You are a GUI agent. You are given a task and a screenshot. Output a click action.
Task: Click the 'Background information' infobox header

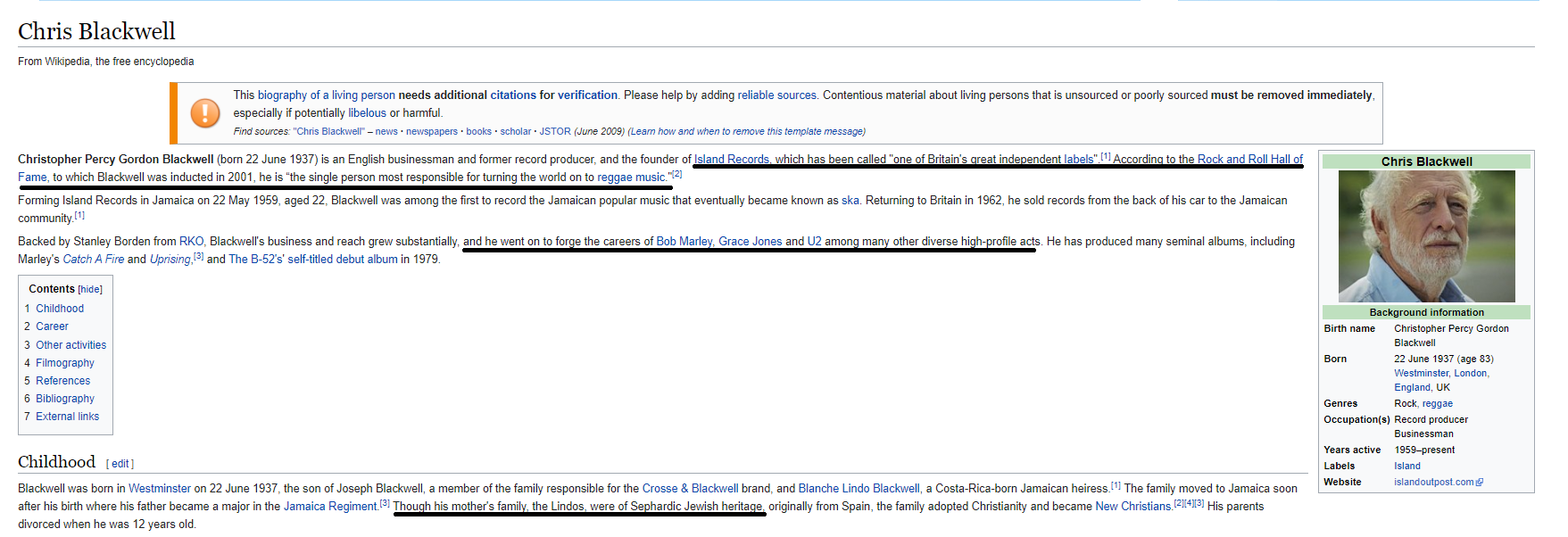[x=1426, y=313]
